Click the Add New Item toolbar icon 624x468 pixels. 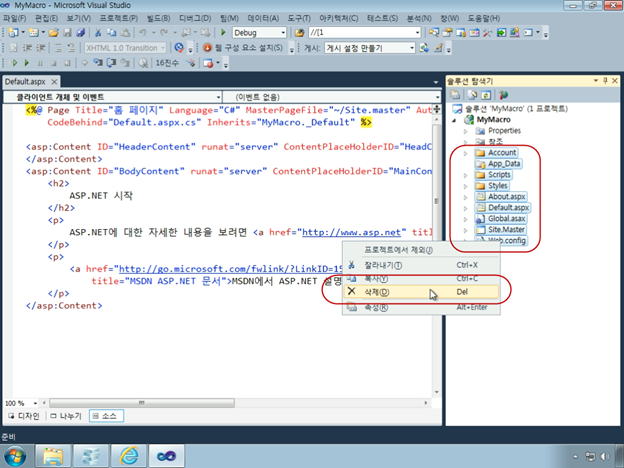[33, 33]
